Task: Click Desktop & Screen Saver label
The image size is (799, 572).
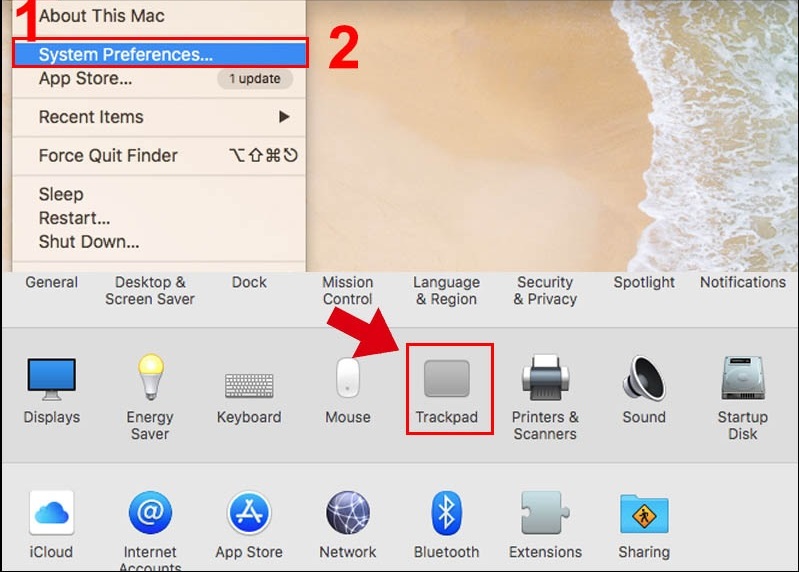Action: coord(150,290)
